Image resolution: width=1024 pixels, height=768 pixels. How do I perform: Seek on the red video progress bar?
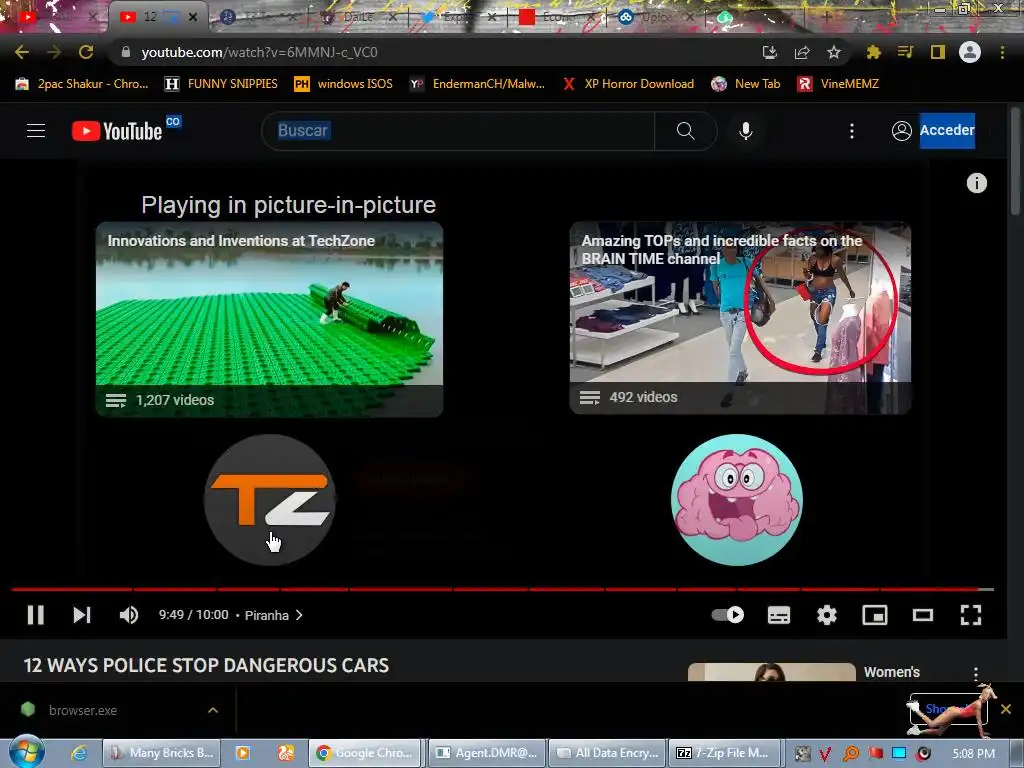tap(503, 589)
